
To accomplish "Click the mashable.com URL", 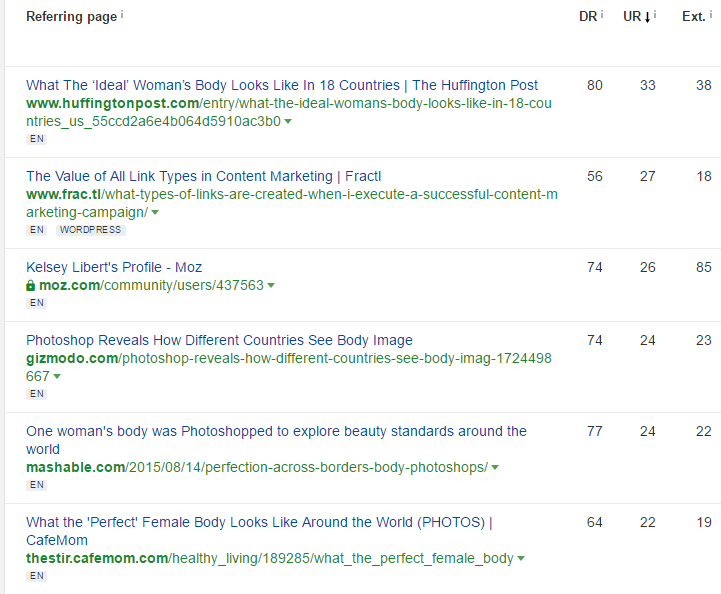I will (257, 468).
